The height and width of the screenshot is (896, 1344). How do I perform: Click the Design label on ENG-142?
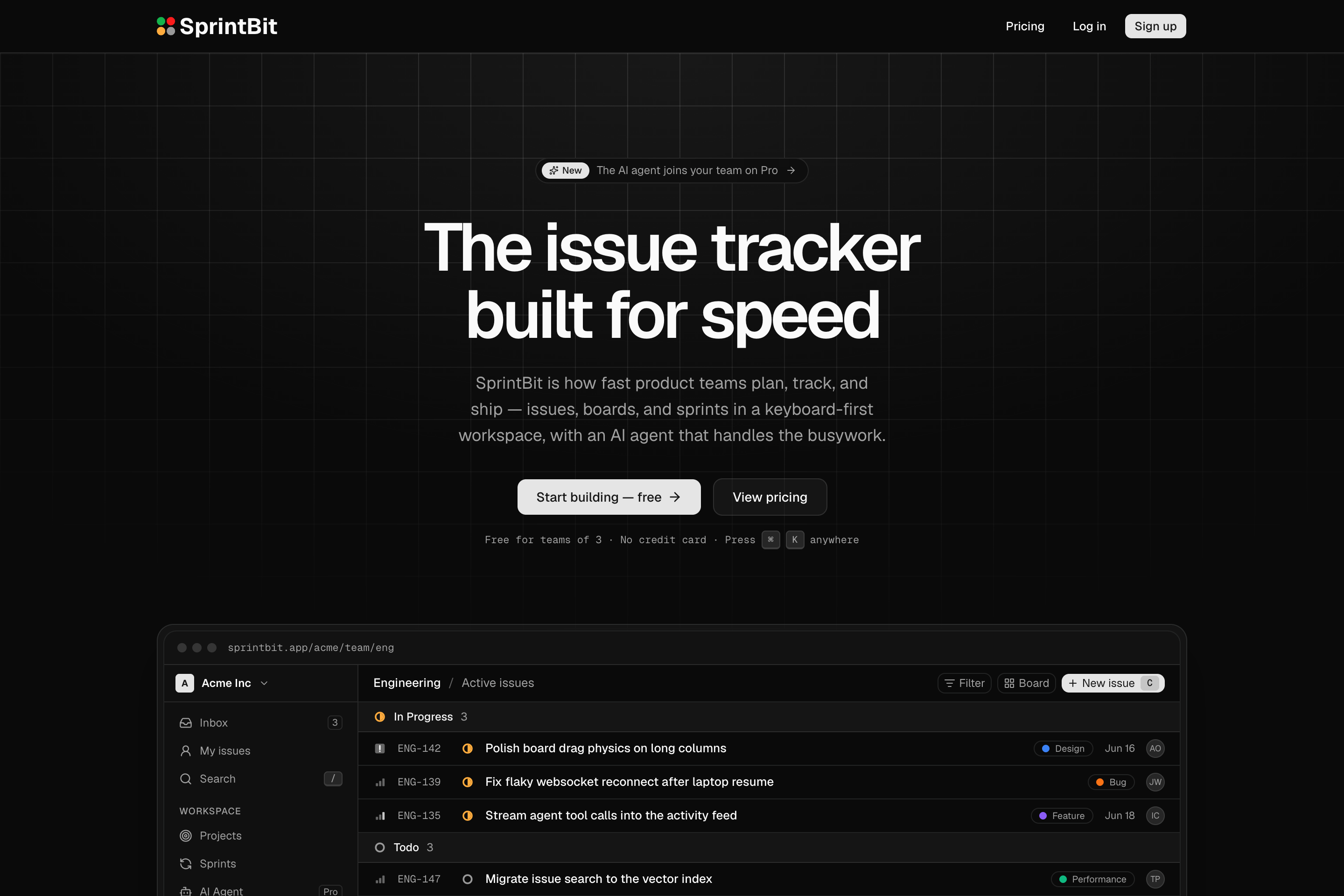click(1063, 749)
